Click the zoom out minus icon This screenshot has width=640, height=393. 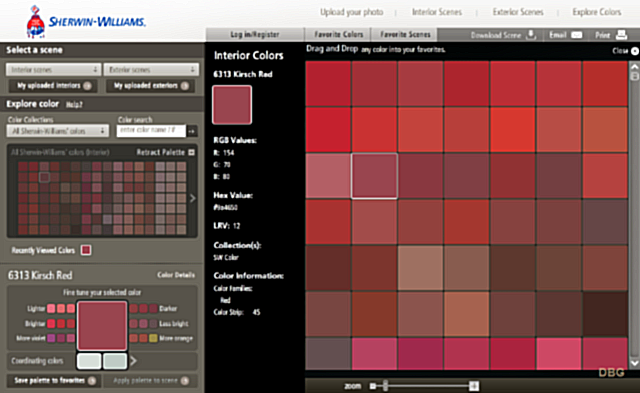pyautogui.click(x=373, y=386)
